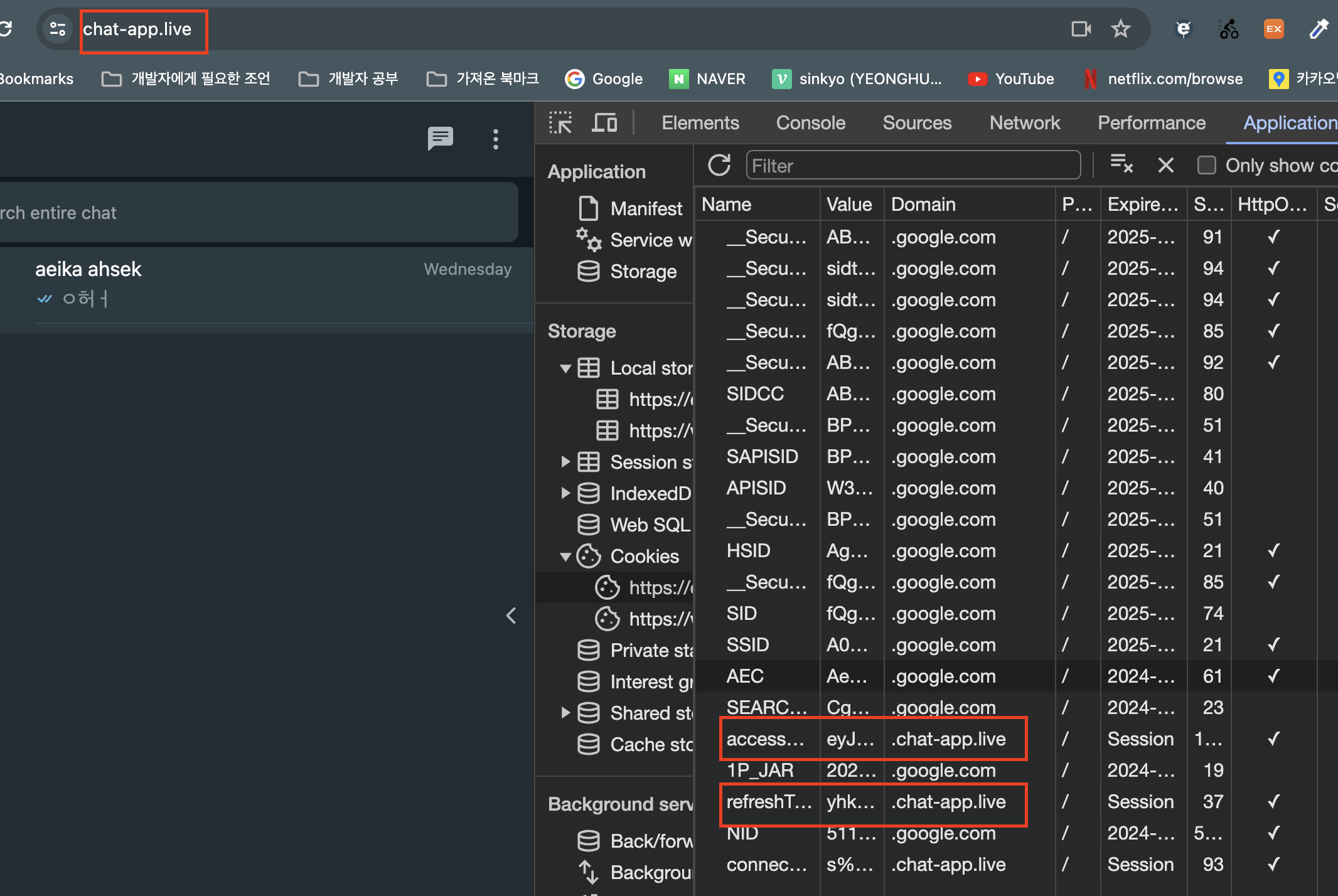The height and width of the screenshot is (896, 1338).
Task: Clear all cookies icon next to the filter
Action: [1121, 164]
